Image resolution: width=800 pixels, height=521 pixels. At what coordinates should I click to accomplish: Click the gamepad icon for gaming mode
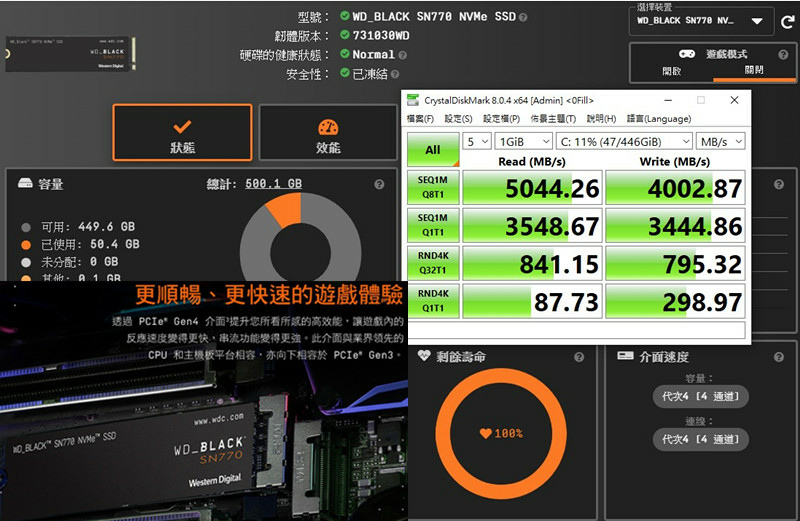(687, 54)
